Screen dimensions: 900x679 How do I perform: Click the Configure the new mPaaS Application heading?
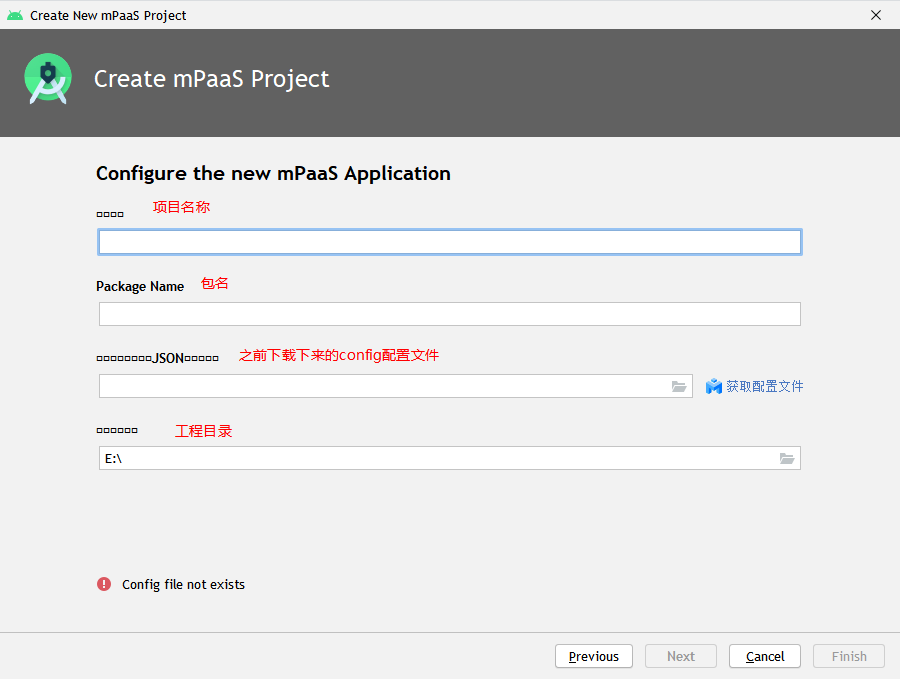pyautogui.click(x=273, y=173)
